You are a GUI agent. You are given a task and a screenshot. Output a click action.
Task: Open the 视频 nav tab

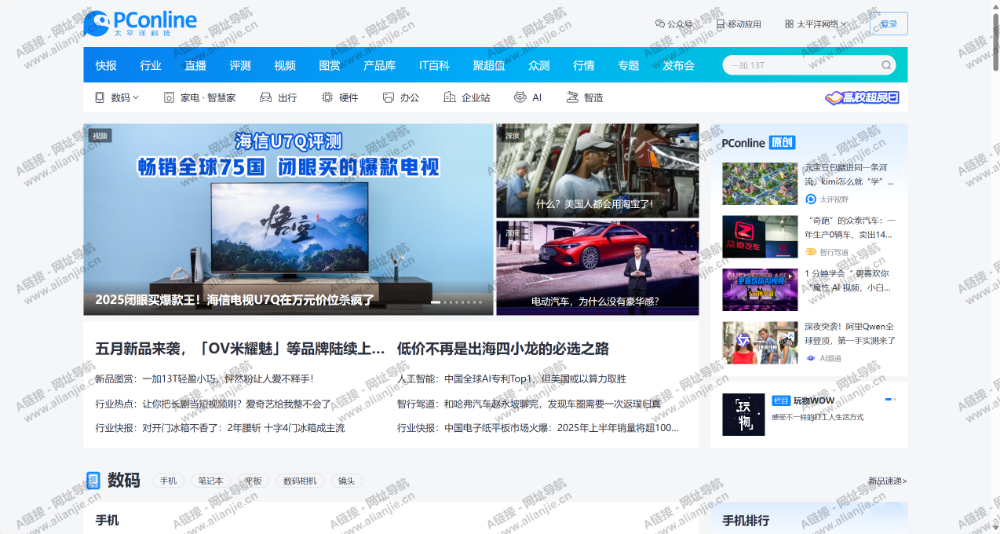(x=284, y=65)
